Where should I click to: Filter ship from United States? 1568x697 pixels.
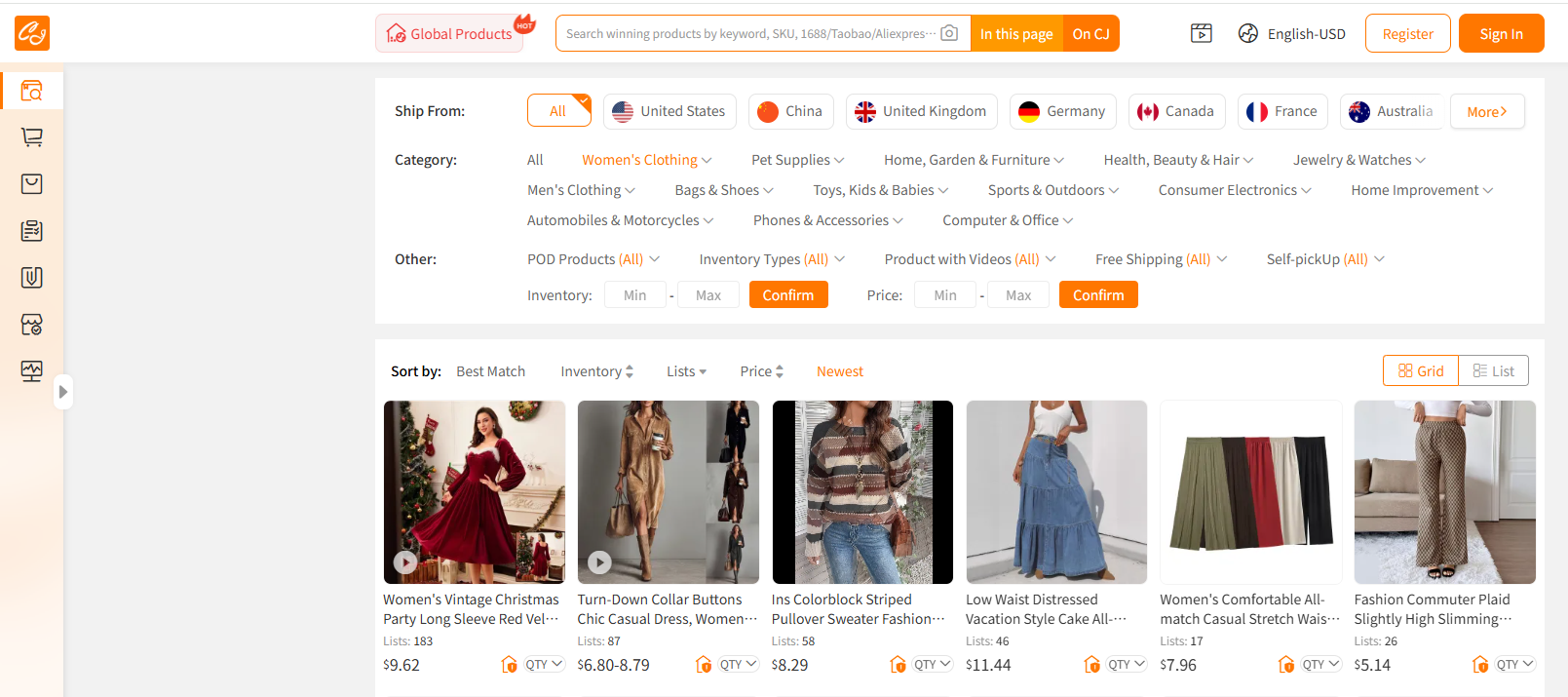coord(669,111)
